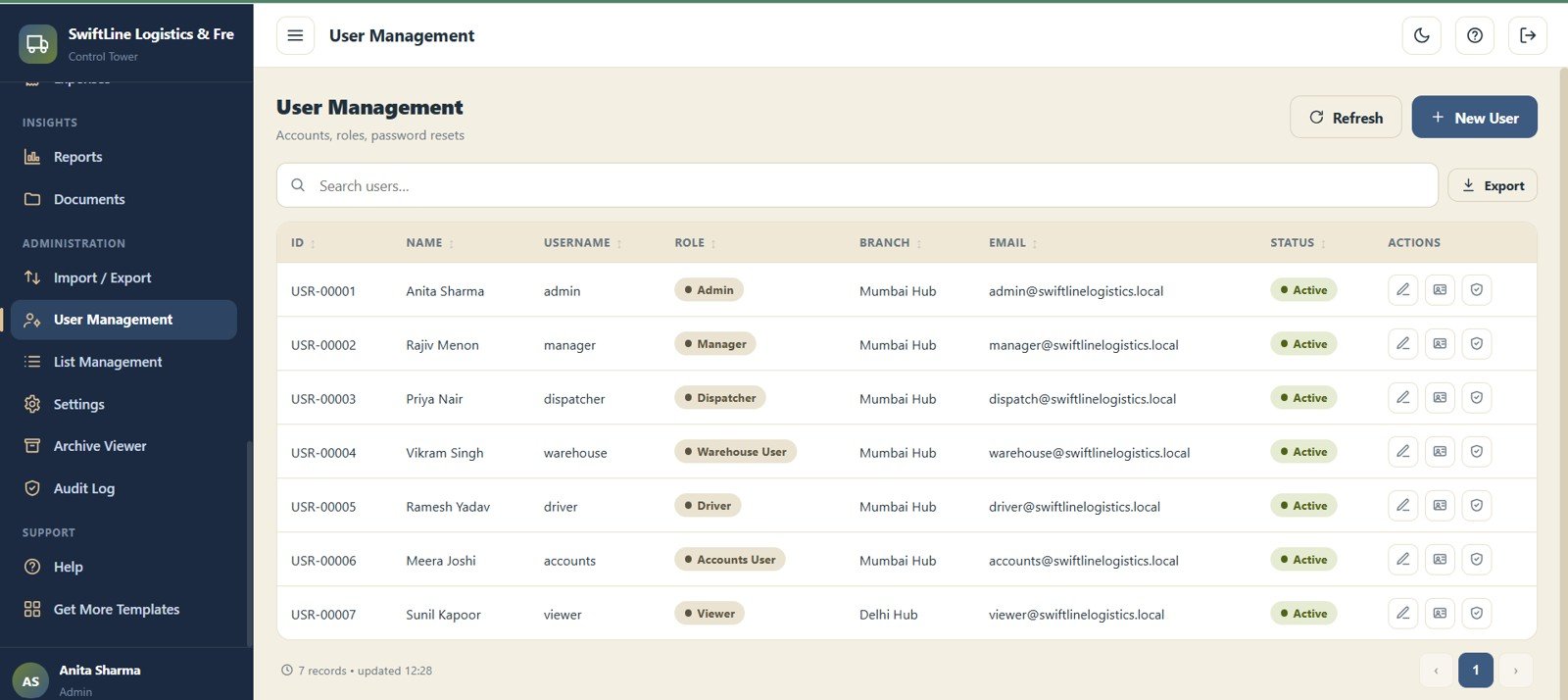Image resolution: width=1568 pixels, height=700 pixels.
Task: Open ID card icon for Priya Nair
Action: [x=1440, y=397]
